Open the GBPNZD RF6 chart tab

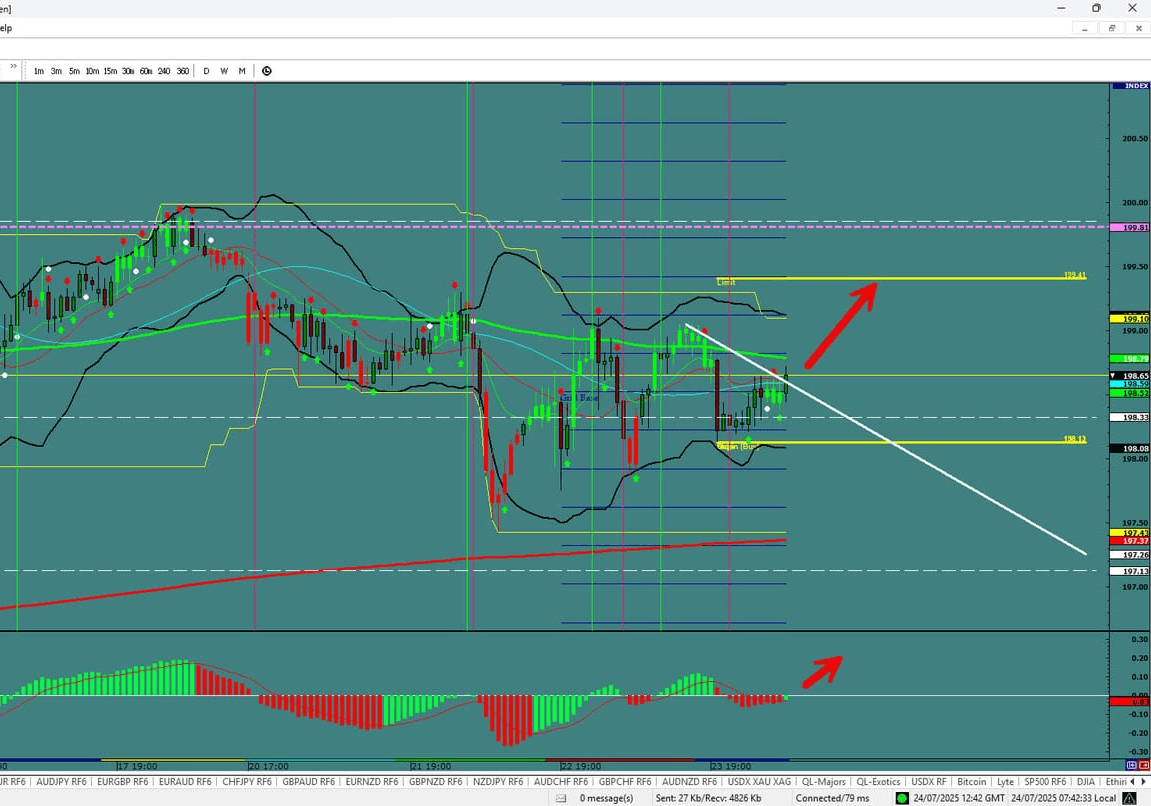[x=436, y=782]
